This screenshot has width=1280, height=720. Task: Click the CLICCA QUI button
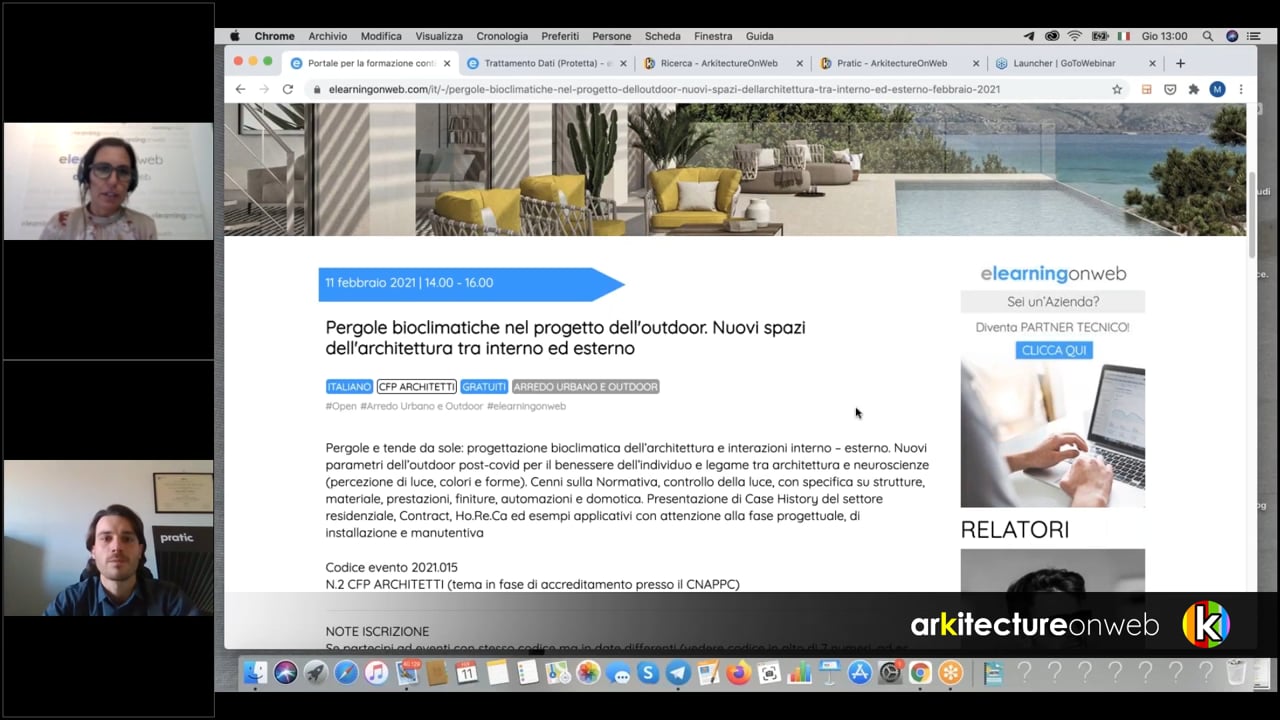1054,350
